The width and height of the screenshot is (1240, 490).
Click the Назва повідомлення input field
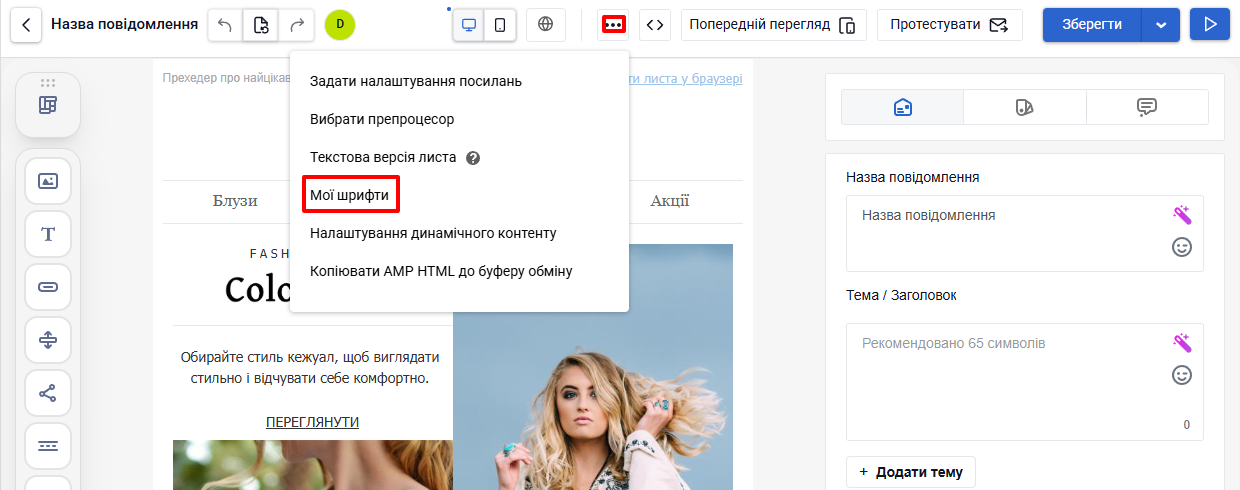coord(1025,233)
